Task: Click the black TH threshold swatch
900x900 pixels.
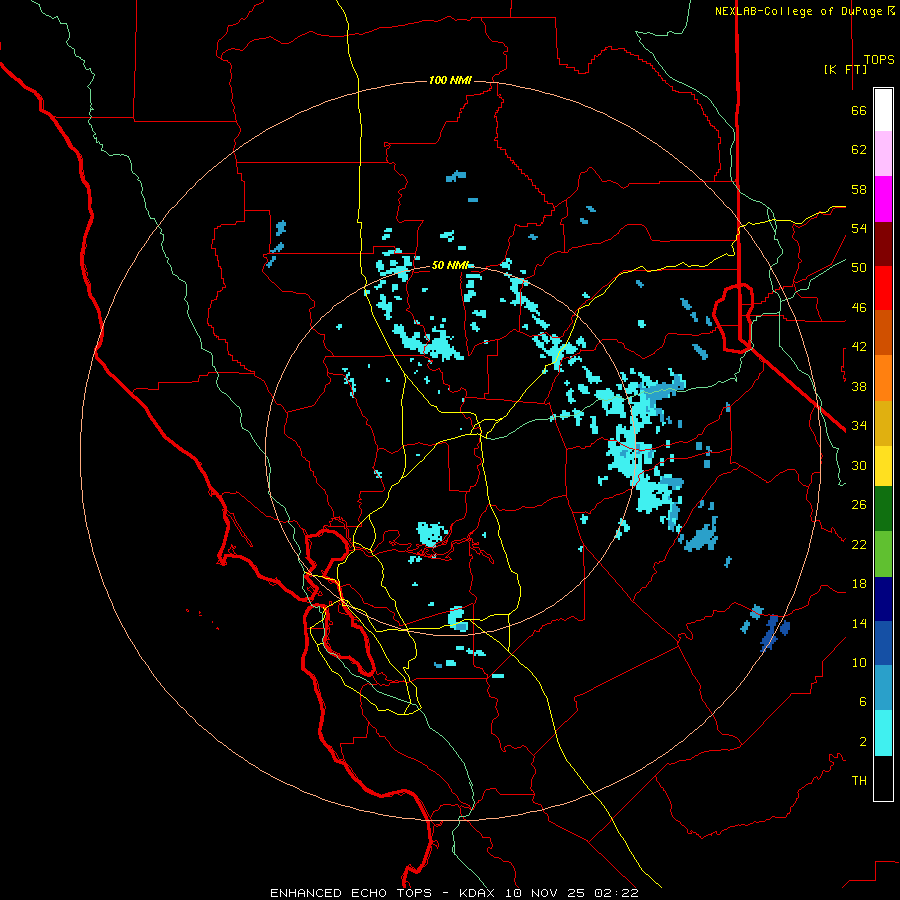Action: pyautogui.click(x=883, y=778)
